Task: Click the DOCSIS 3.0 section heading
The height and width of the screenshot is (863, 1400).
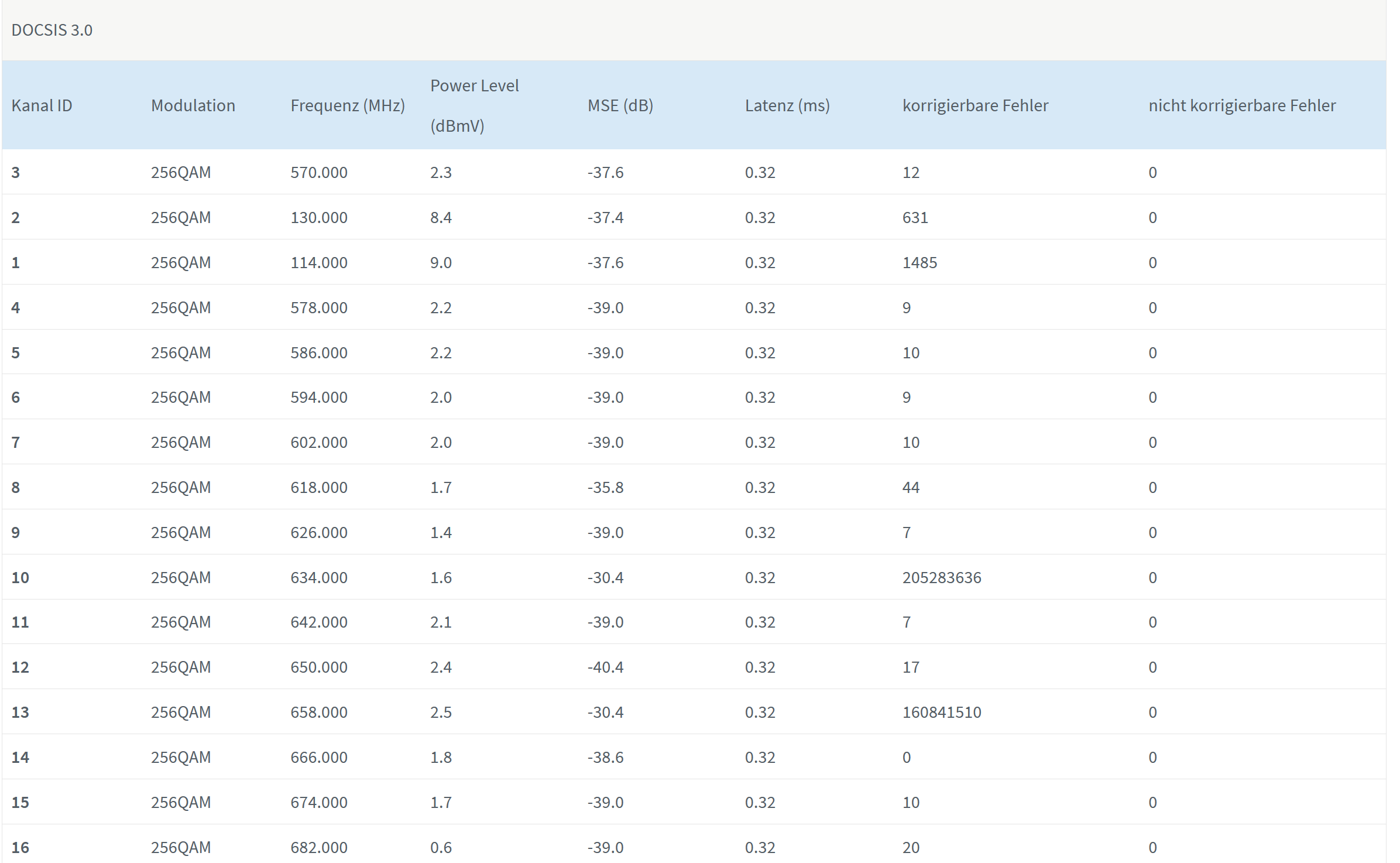Action: 52,30
